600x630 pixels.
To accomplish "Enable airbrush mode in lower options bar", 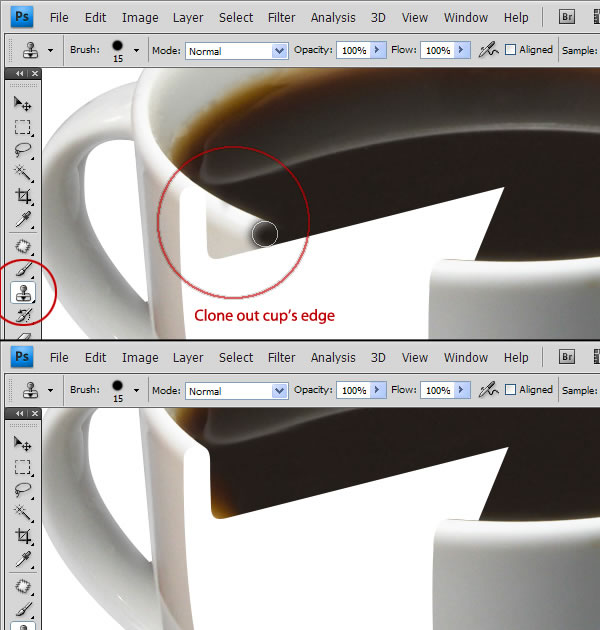I will tap(488, 390).
